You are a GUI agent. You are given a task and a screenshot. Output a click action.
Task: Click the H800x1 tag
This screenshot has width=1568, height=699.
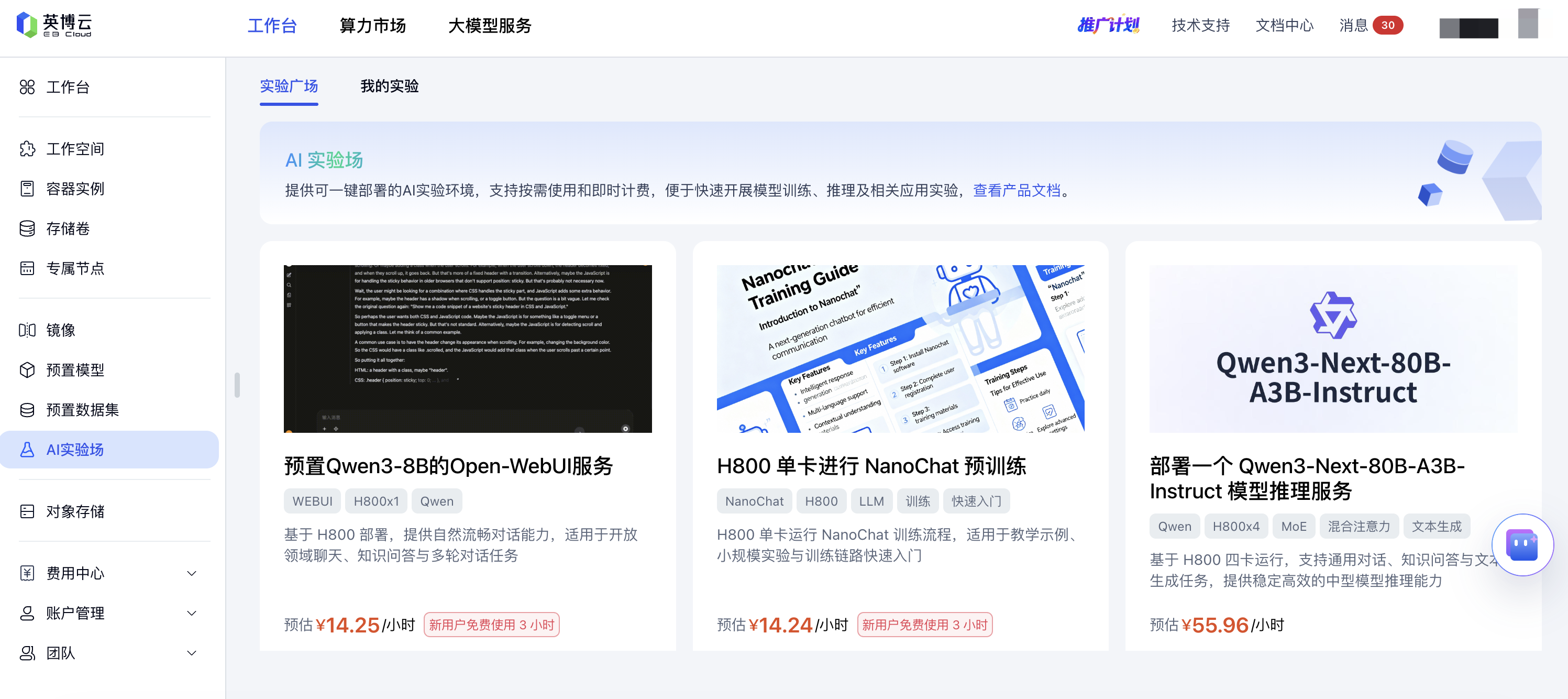point(376,501)
